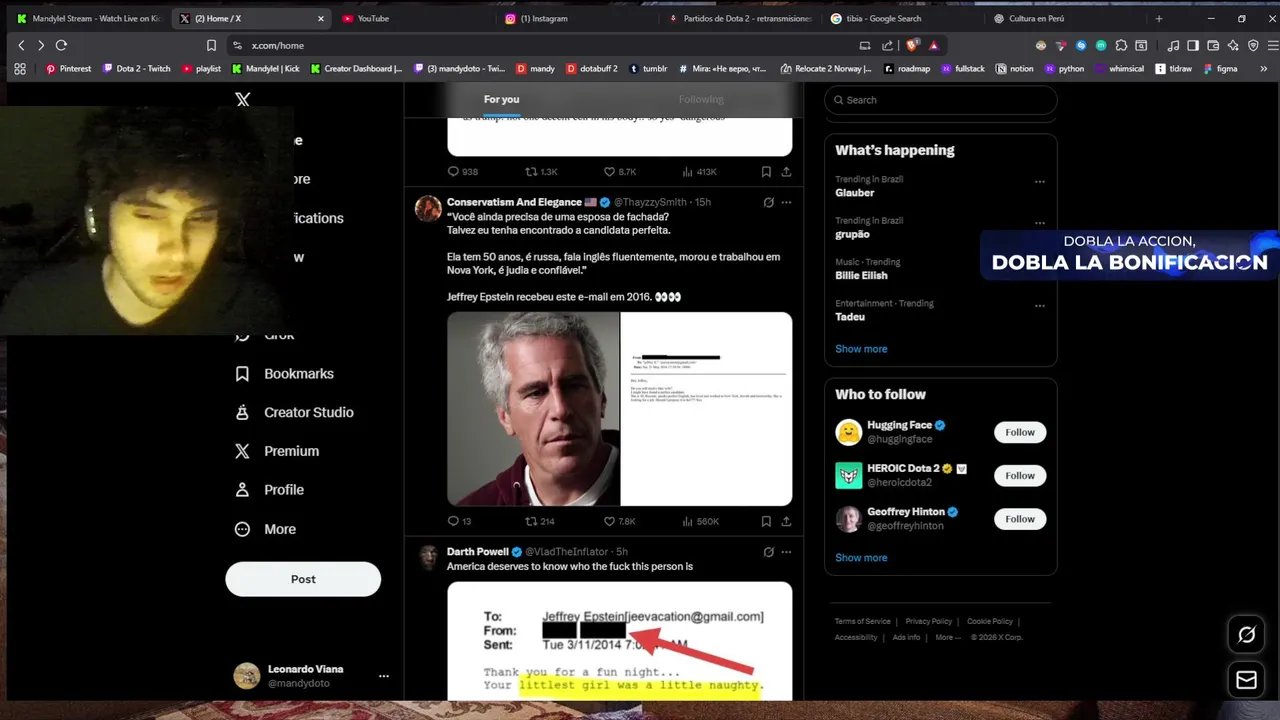The height and width of the screenshot is (720, 1280).
Task: Repost the tweet with 214 reposts
Action: 540,521
